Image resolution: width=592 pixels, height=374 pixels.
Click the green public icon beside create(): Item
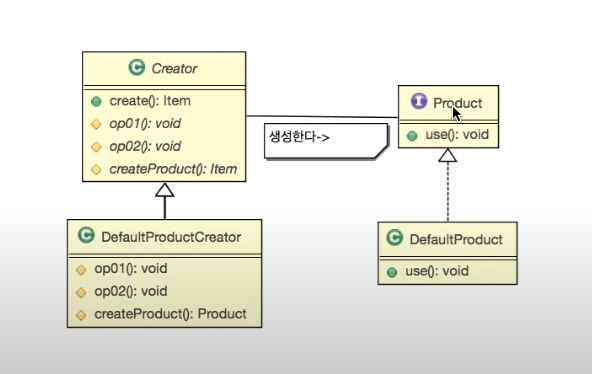click(x=96, y=102)
